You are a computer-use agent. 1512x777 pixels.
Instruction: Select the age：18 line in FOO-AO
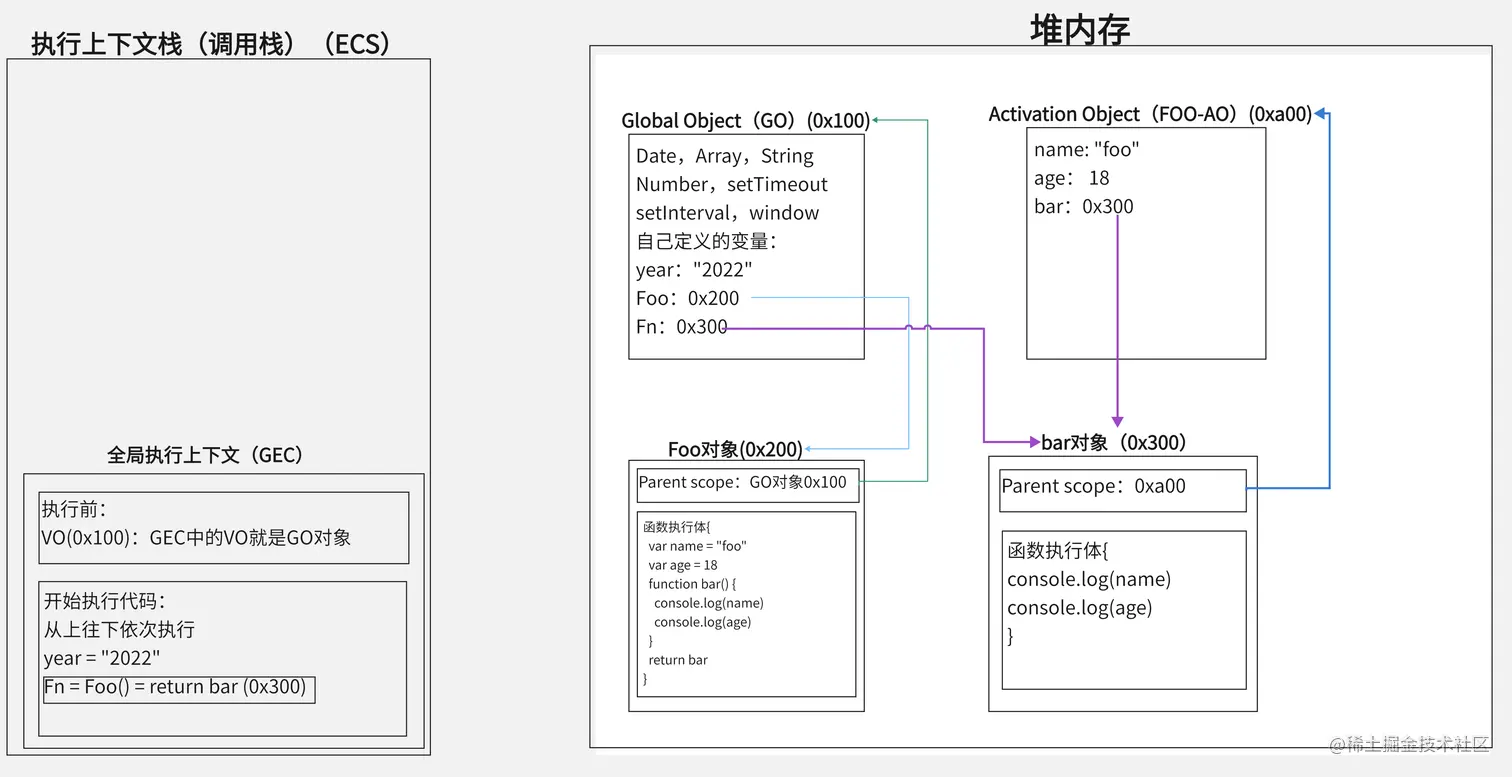[x=1072, y=177]
